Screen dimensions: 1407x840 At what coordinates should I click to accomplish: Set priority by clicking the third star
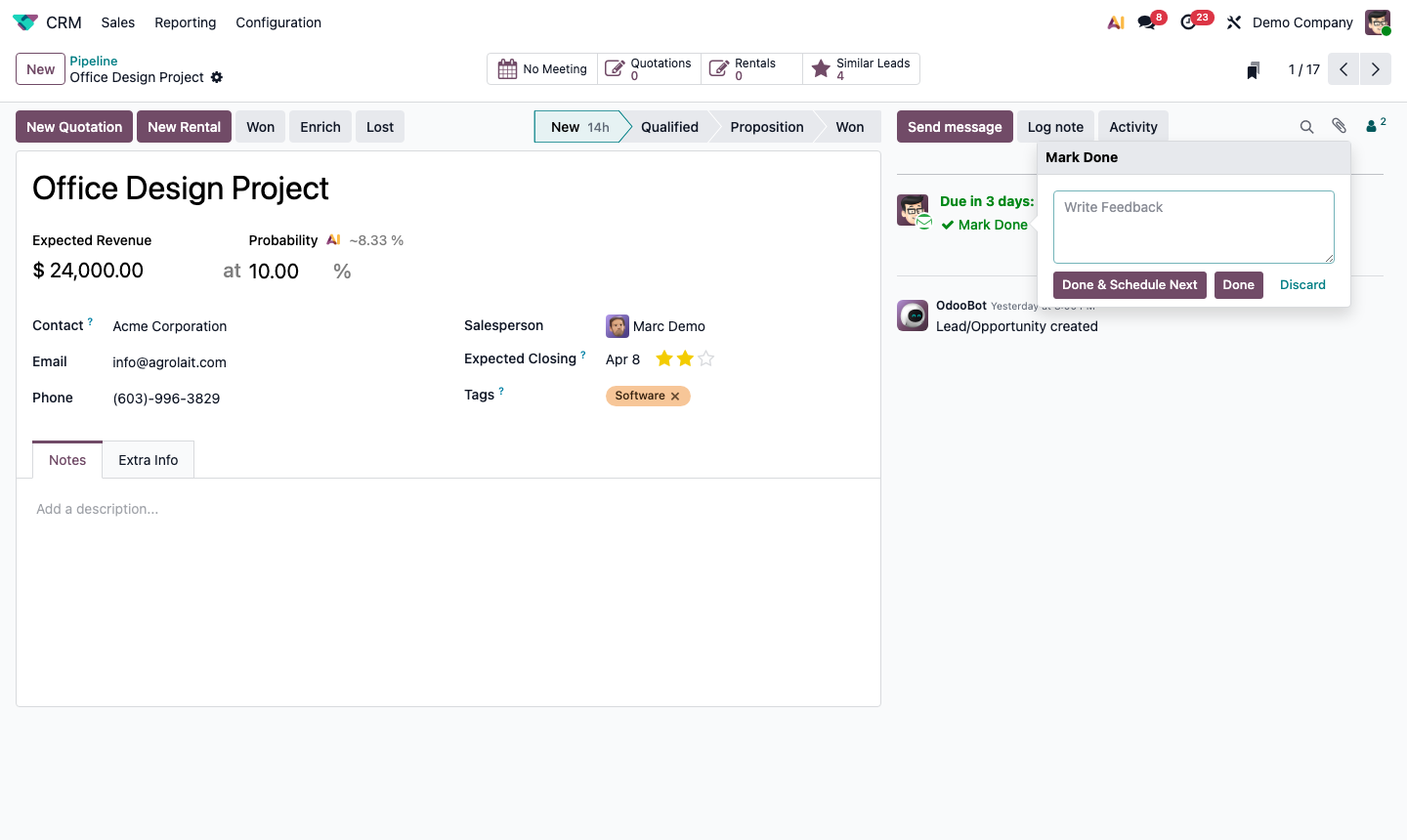(x=703, y=358)
